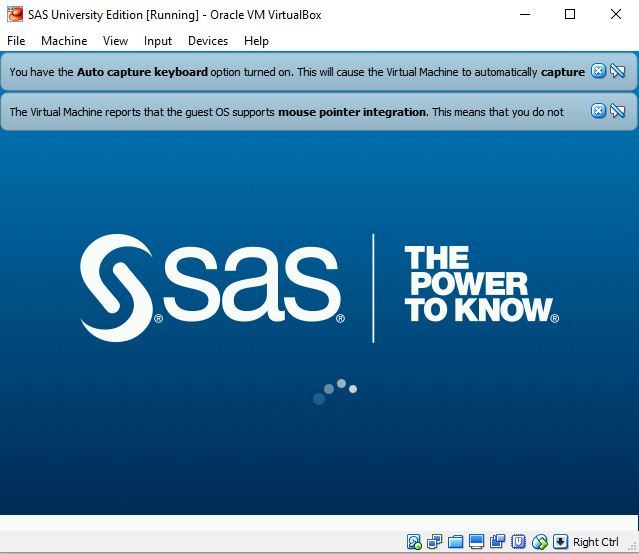Click the display monitor status icon
639x554 pixels.
tap(476, 542)
